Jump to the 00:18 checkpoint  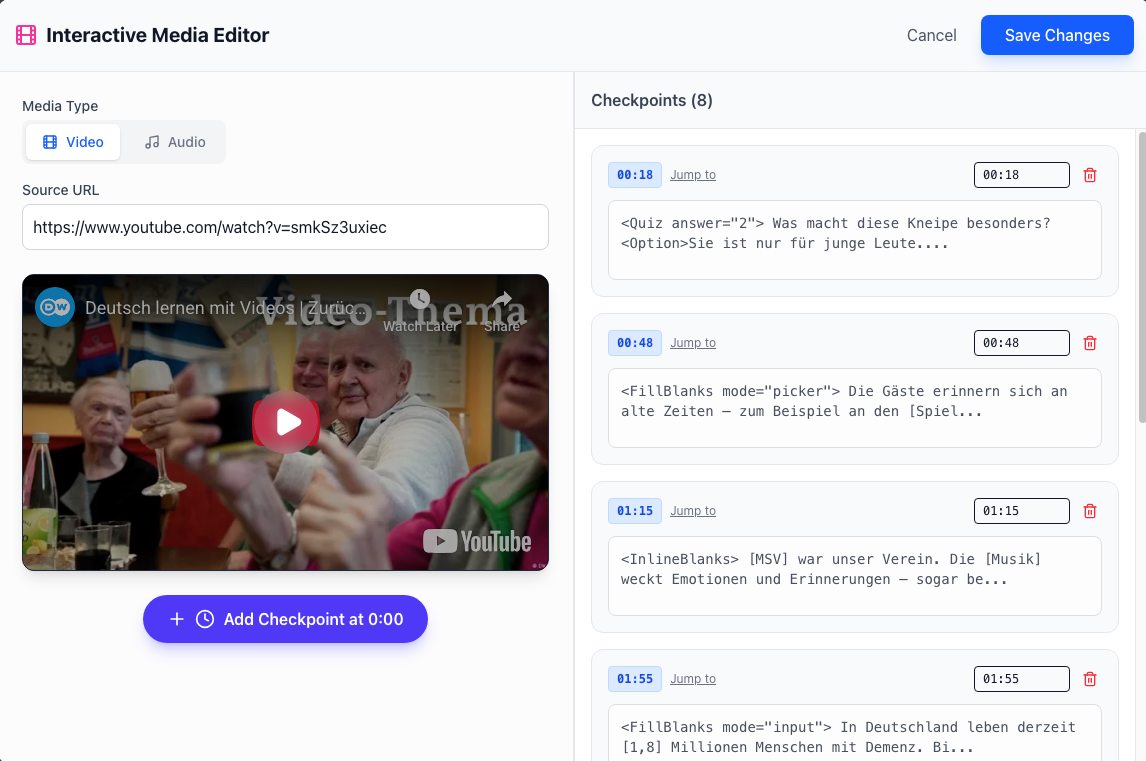click(x=693, y=175)
